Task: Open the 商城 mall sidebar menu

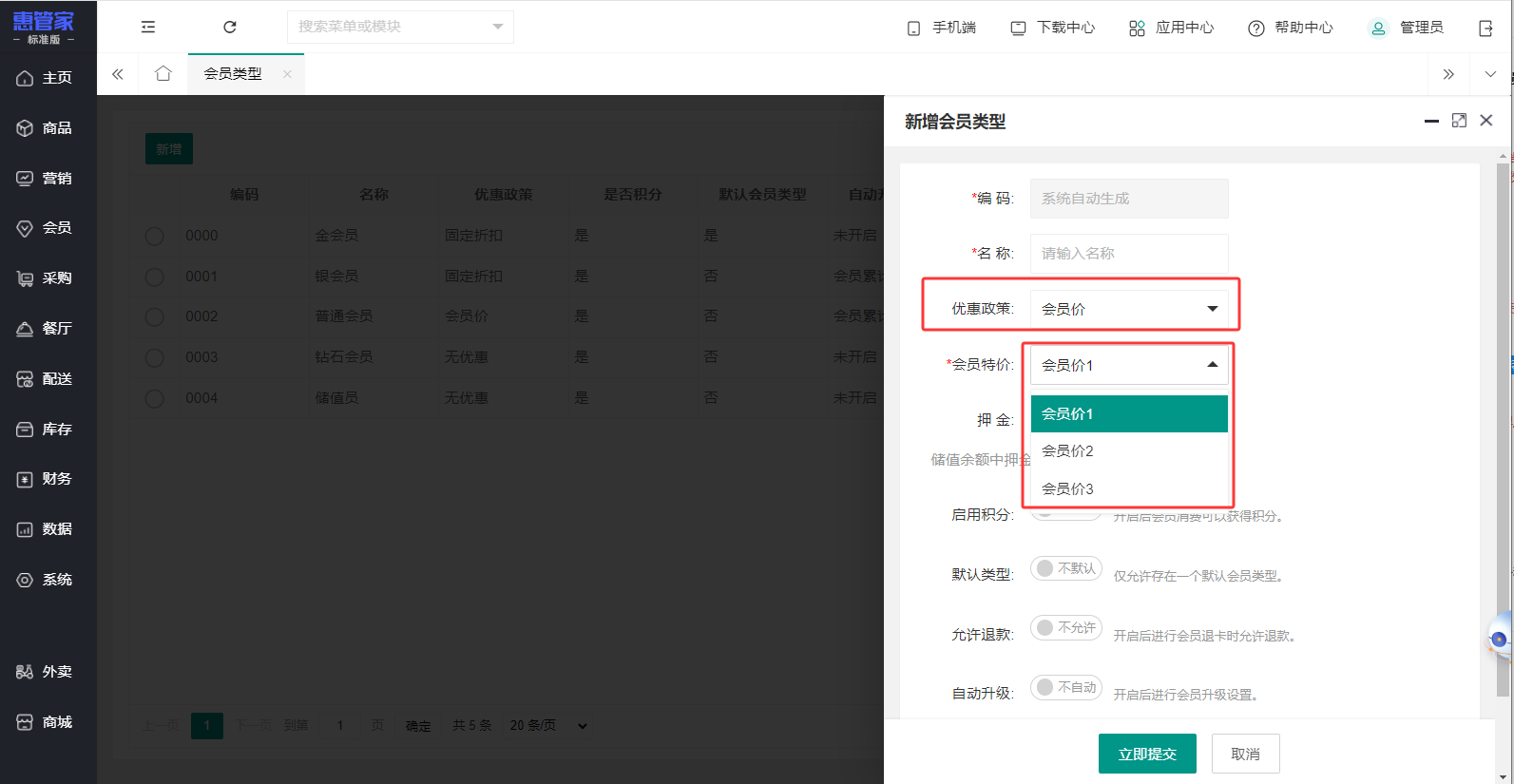Action: pos(45,722)
